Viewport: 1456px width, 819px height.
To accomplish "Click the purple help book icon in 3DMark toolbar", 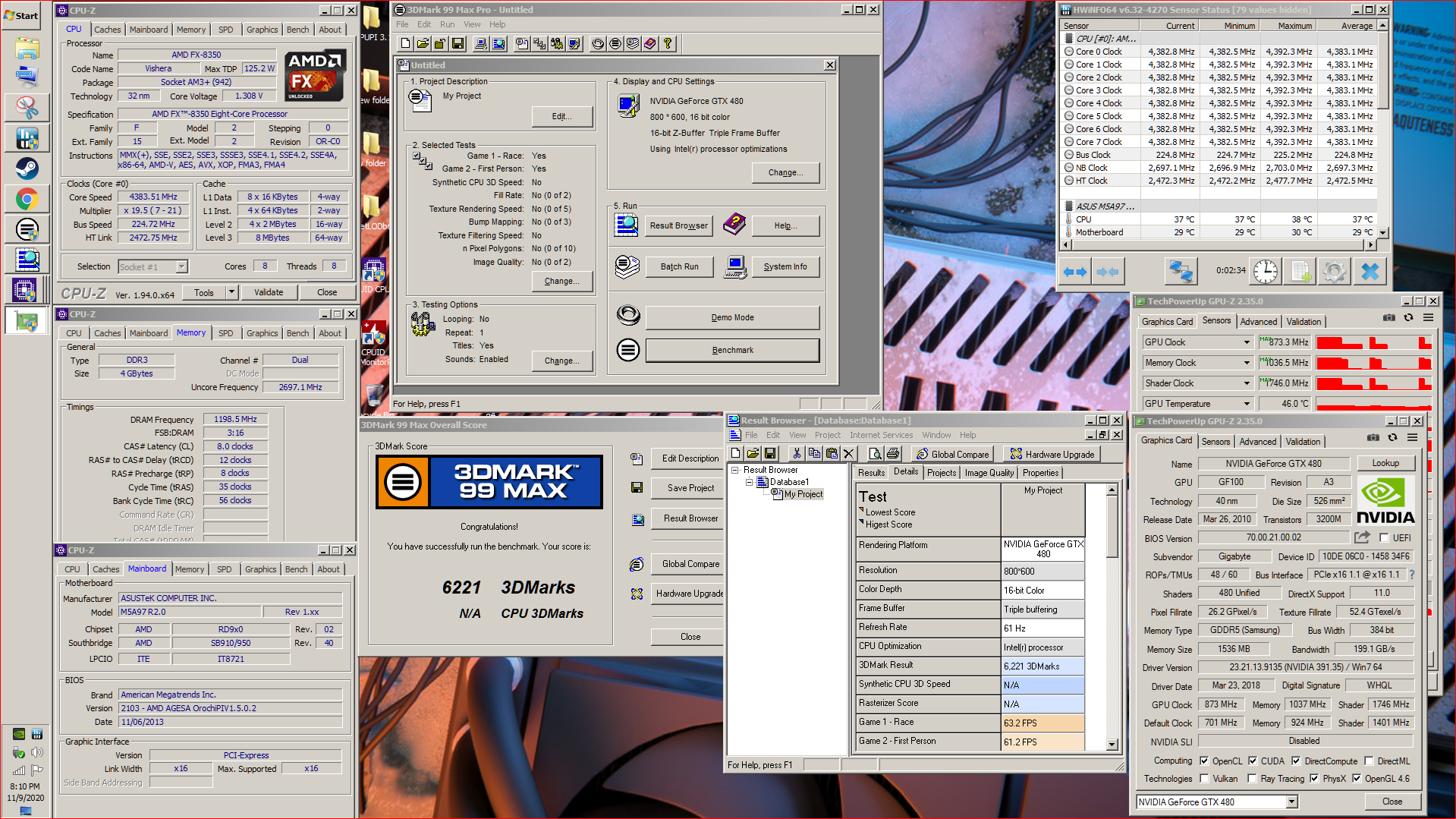I will (650, 44).
